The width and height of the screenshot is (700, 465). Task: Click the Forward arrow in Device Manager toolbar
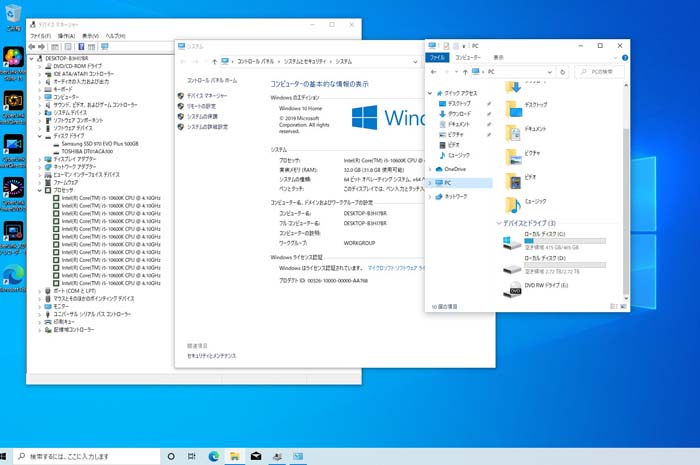click(x=42, y=46)
